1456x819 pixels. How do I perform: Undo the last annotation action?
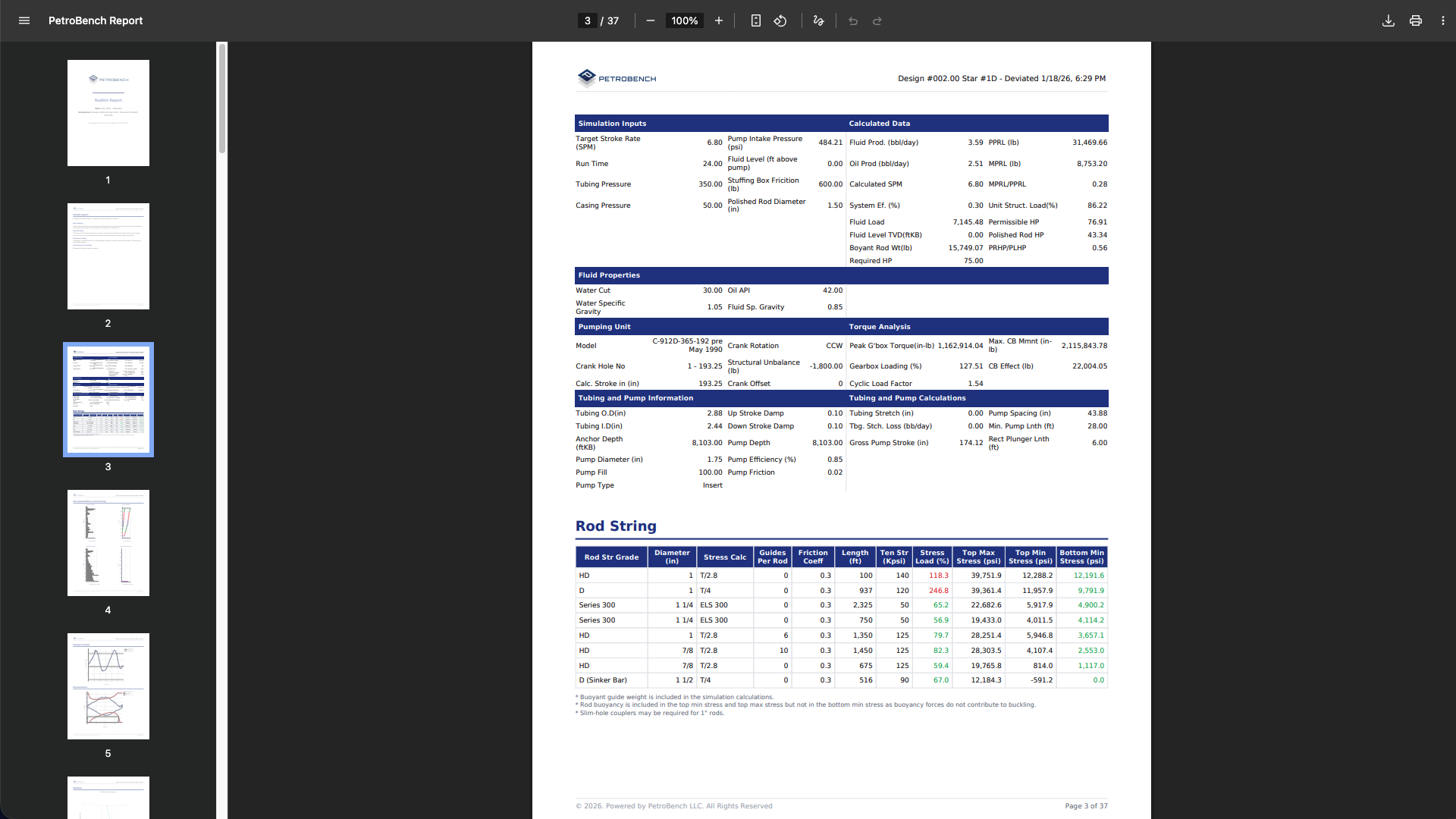tap(853, 20)
